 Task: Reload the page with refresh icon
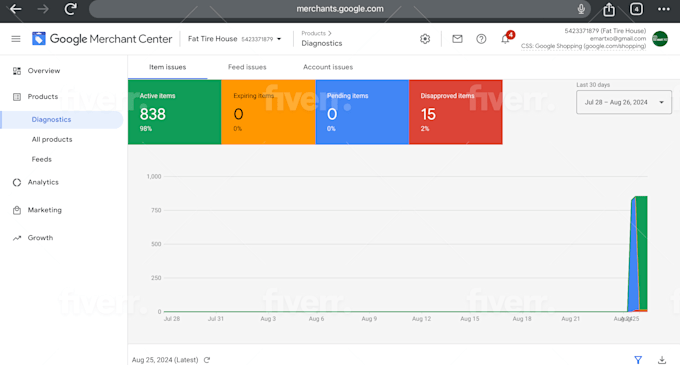pos(71,9)
